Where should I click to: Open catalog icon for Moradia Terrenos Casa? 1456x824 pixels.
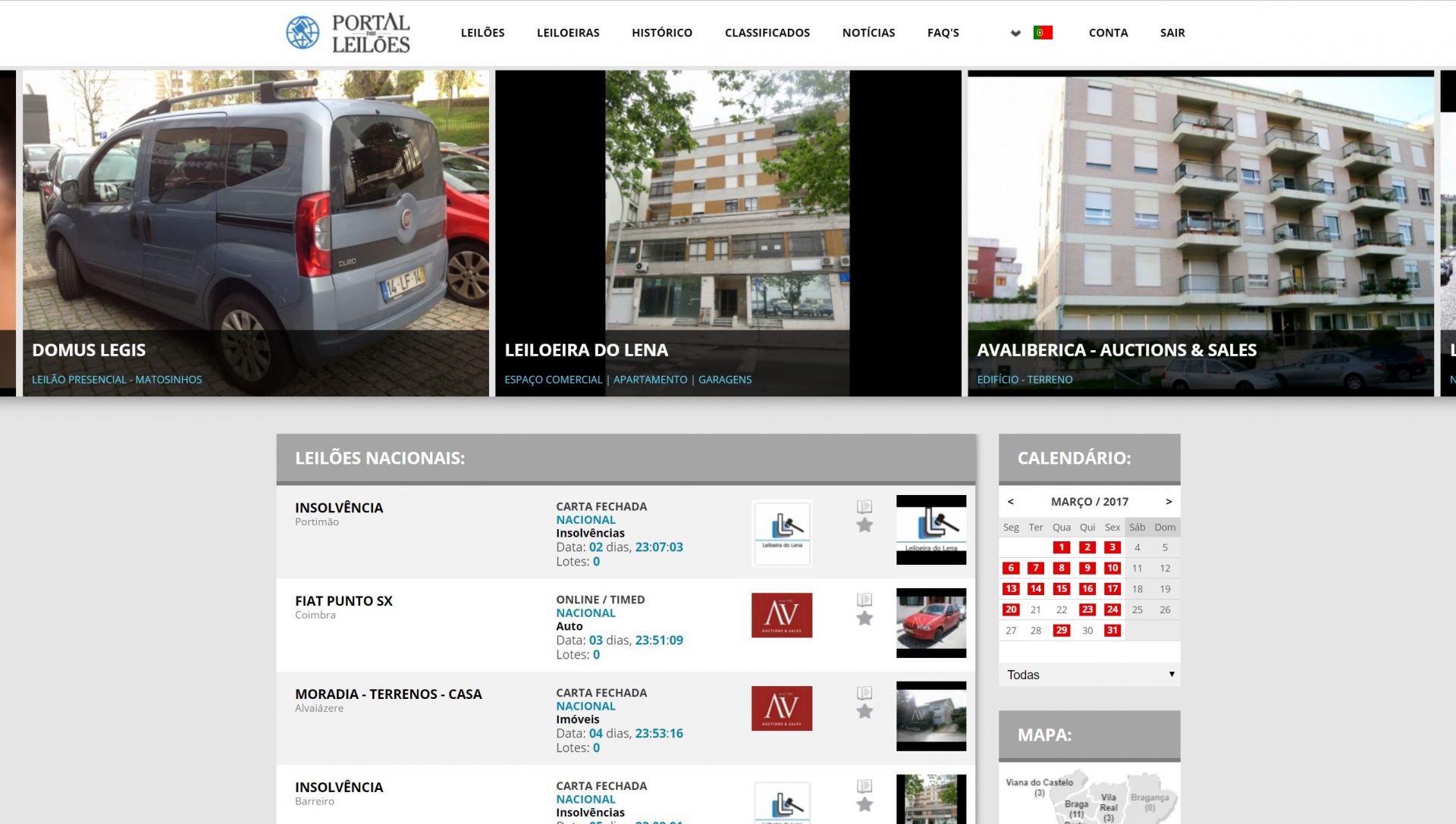(864, 693)
